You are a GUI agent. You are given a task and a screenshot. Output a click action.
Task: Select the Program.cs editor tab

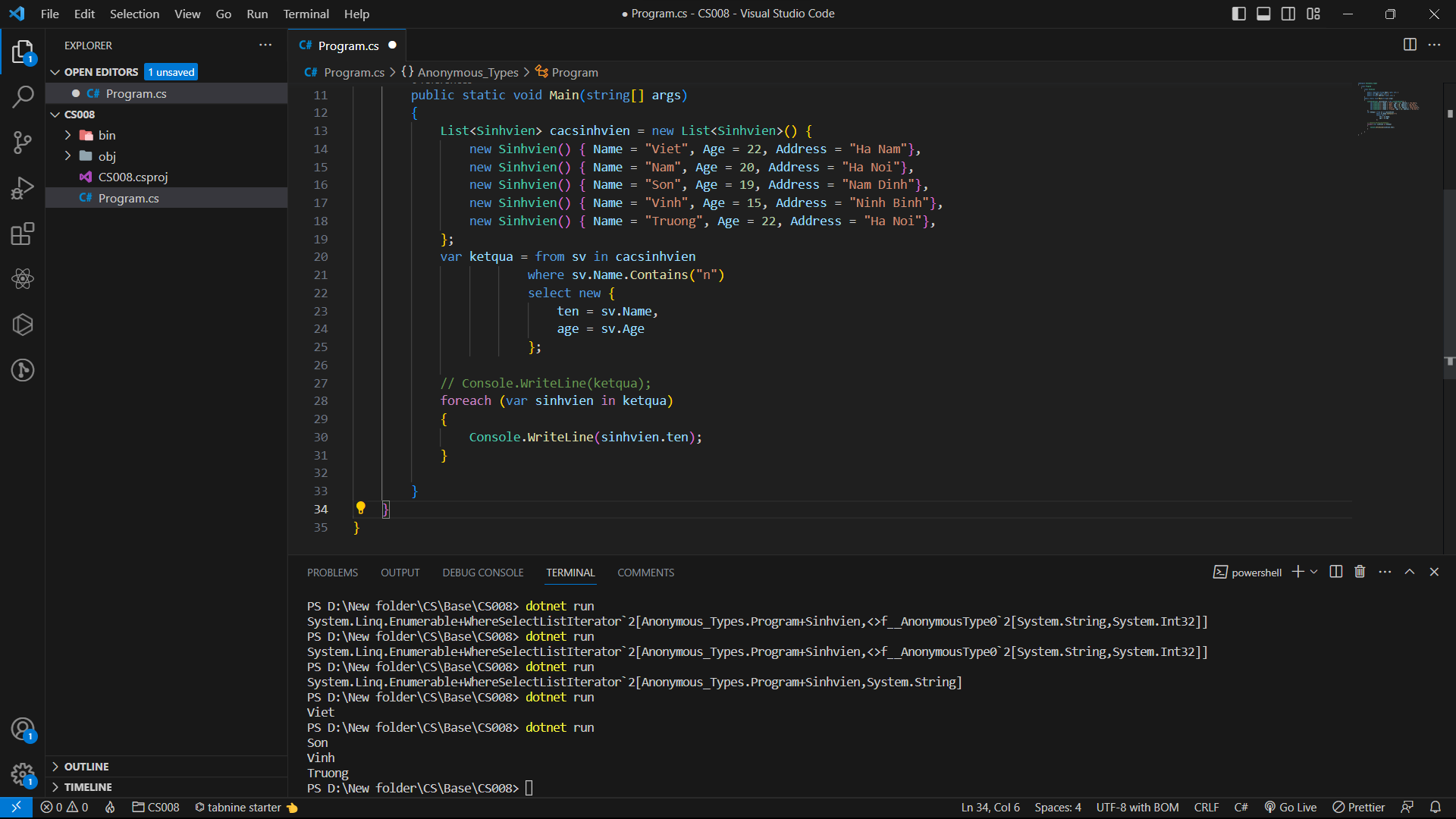pyautogui.click(x=347, y=45)
